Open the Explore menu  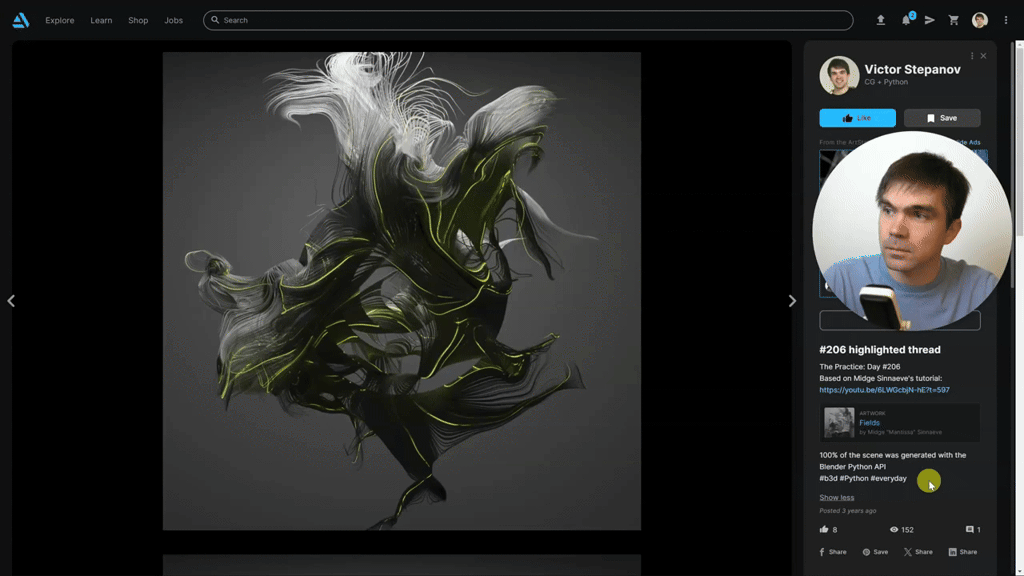(x=59, y=20)
